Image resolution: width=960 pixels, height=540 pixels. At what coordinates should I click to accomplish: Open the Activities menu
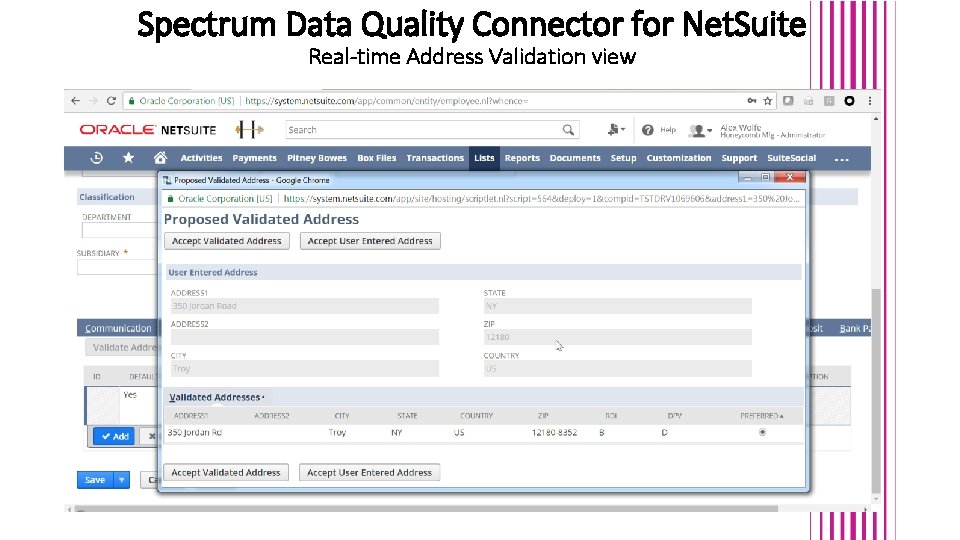(x=201, y=158)
